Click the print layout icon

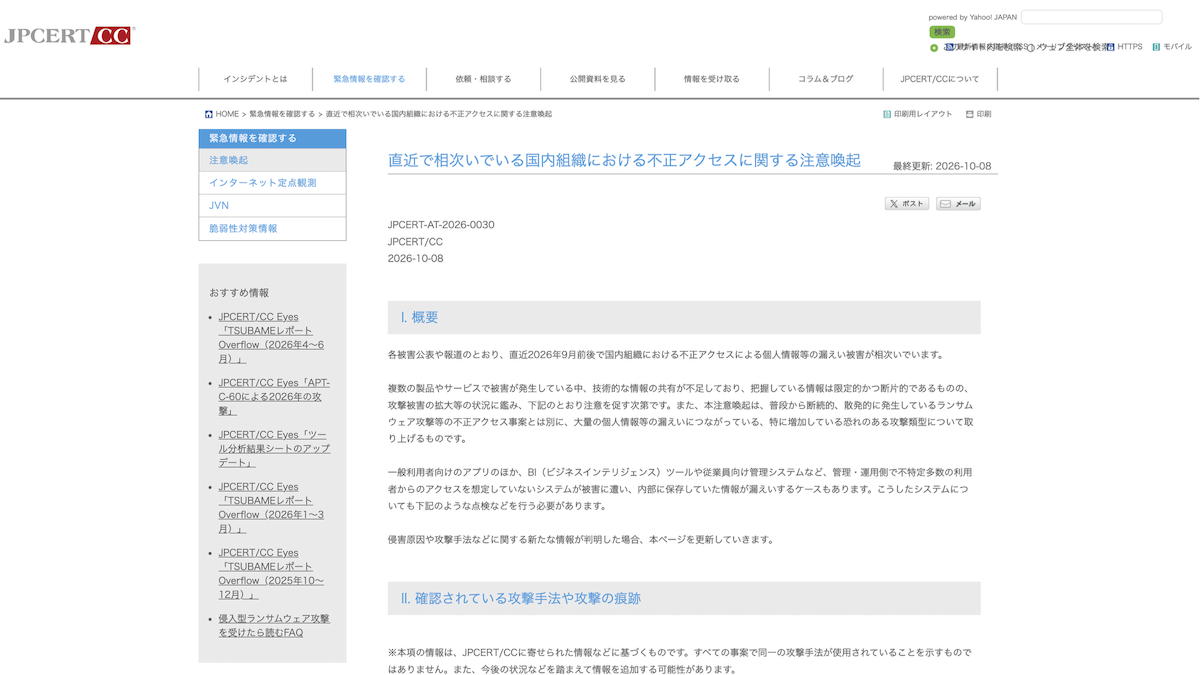(x=887, y=114)
